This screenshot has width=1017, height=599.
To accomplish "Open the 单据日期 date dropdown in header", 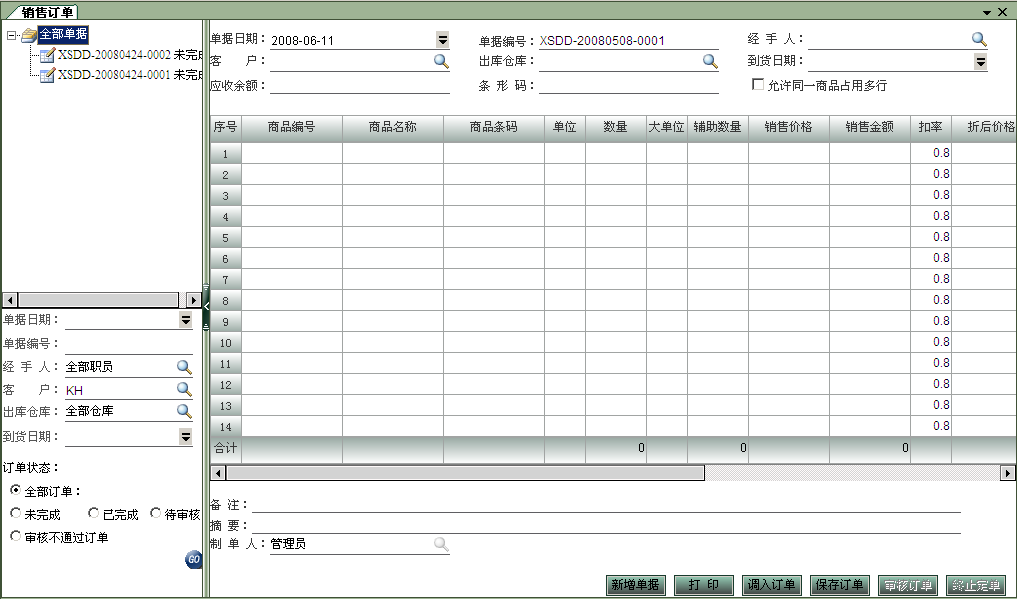I will click(442, 40).
